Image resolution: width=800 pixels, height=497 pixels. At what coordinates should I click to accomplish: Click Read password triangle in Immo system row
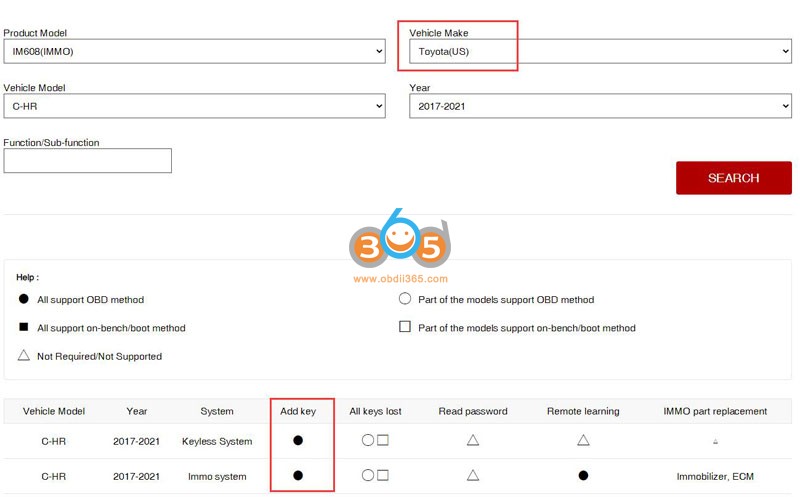click(x=473, y=476)
